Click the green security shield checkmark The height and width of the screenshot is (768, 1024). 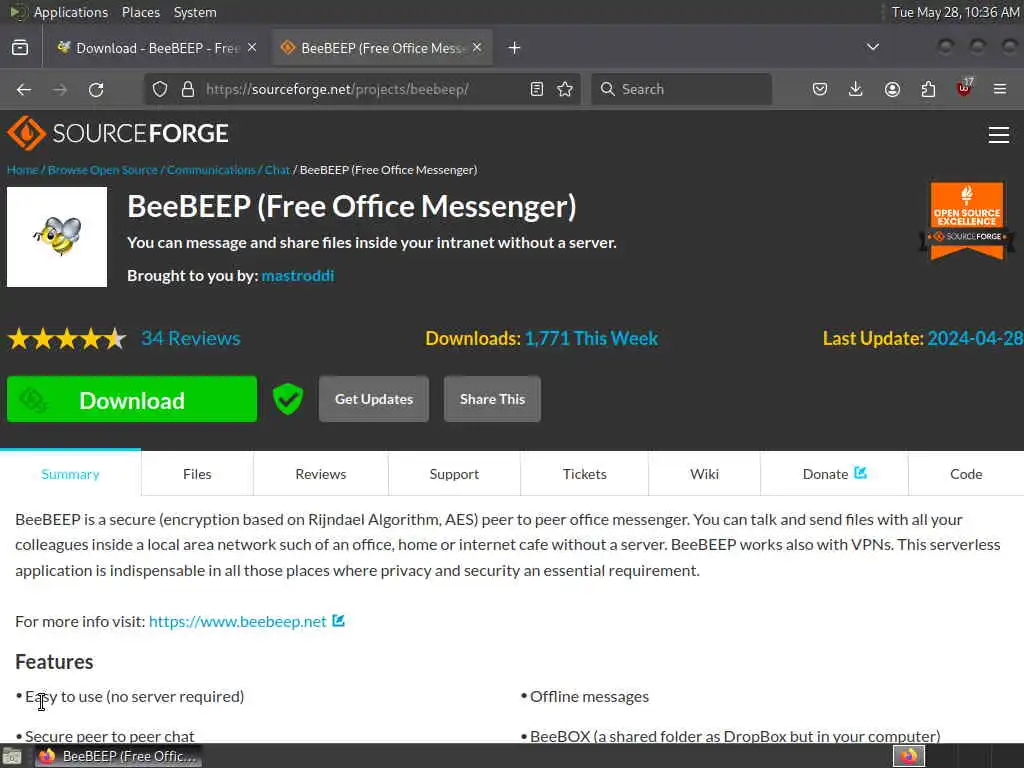point(287,399)
